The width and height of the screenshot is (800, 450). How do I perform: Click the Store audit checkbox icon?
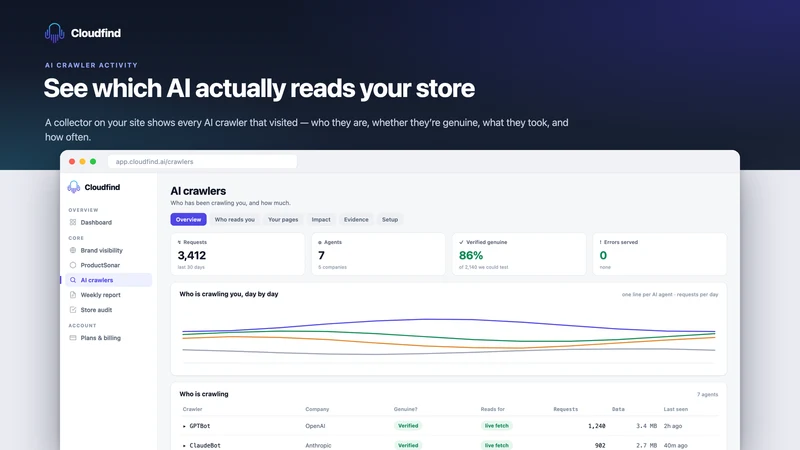[72, 310]
